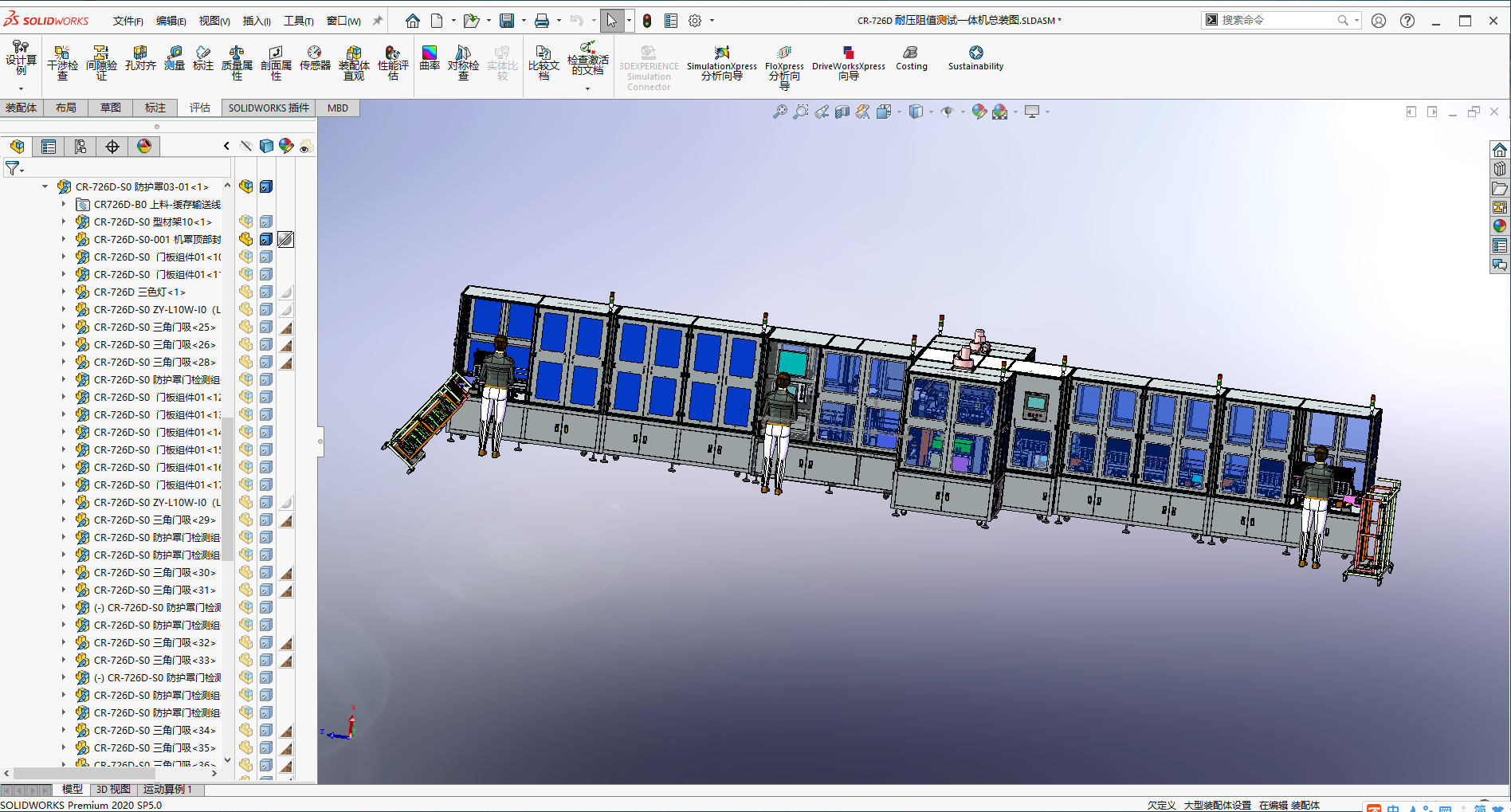Viewport: 1511px width, 812px height.
Task: Toggle visibility for CR-726D-S0 三角门吸<29>
Action: click(x=246, y=520)
